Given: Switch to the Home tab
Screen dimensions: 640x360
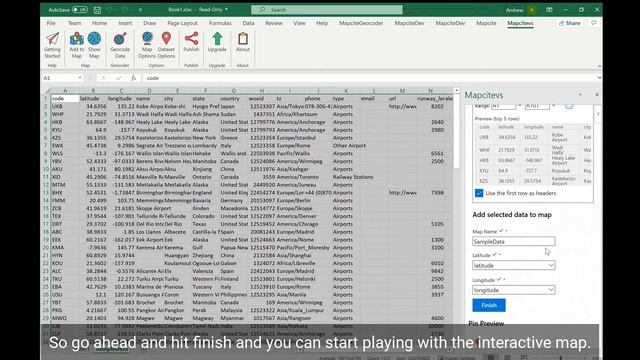Looking at the screenshot, I should [x=99, y=23].
